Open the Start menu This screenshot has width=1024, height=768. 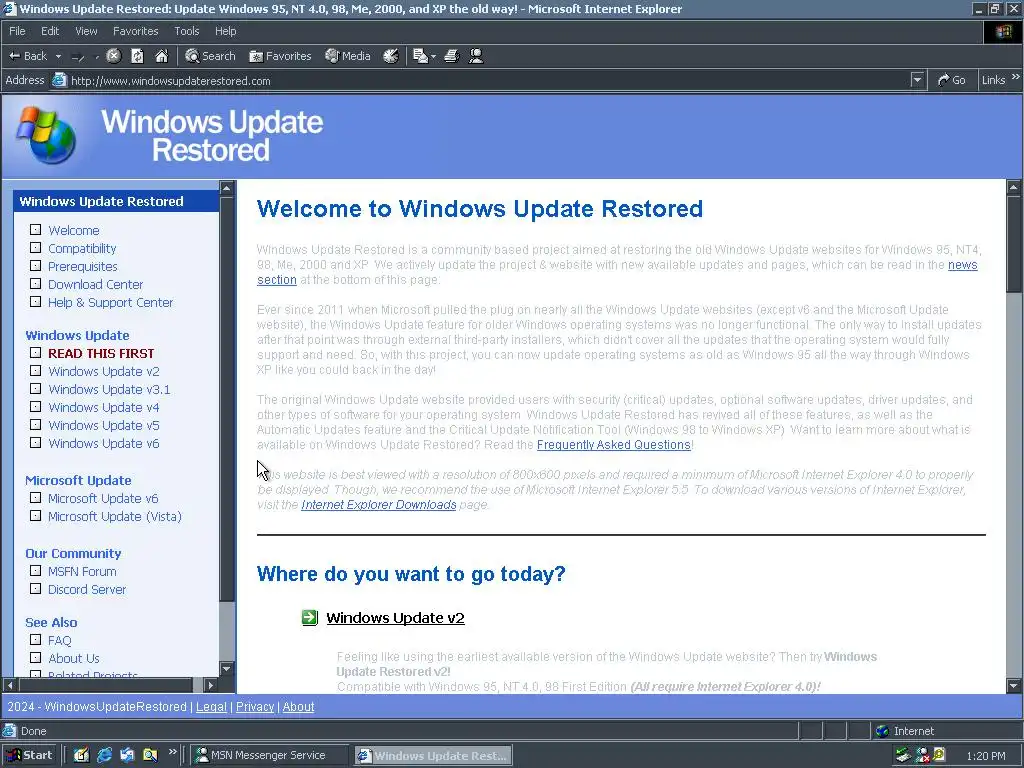tap(29, 755)
